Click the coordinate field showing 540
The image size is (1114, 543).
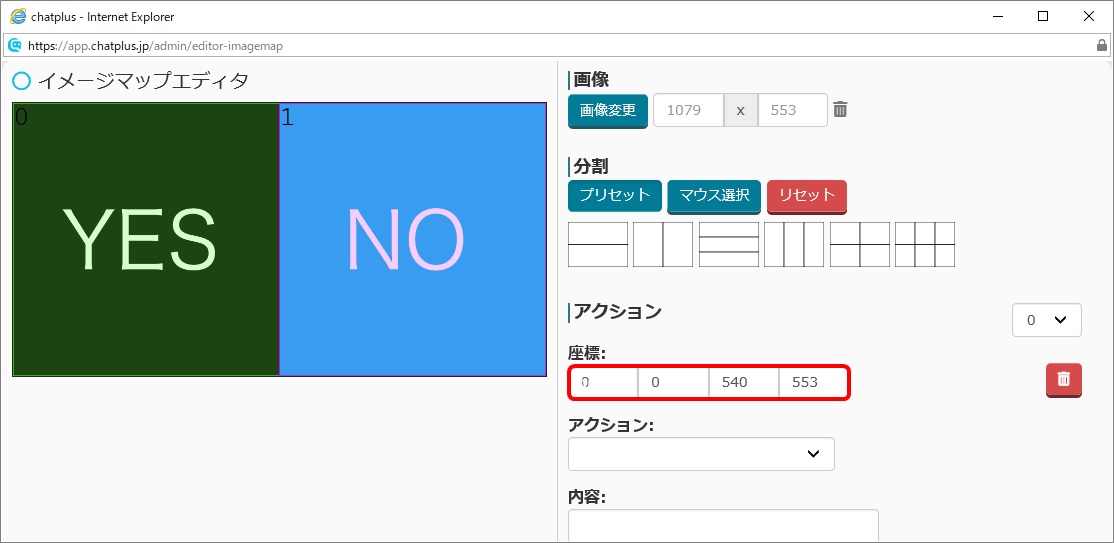pos(743,382)
